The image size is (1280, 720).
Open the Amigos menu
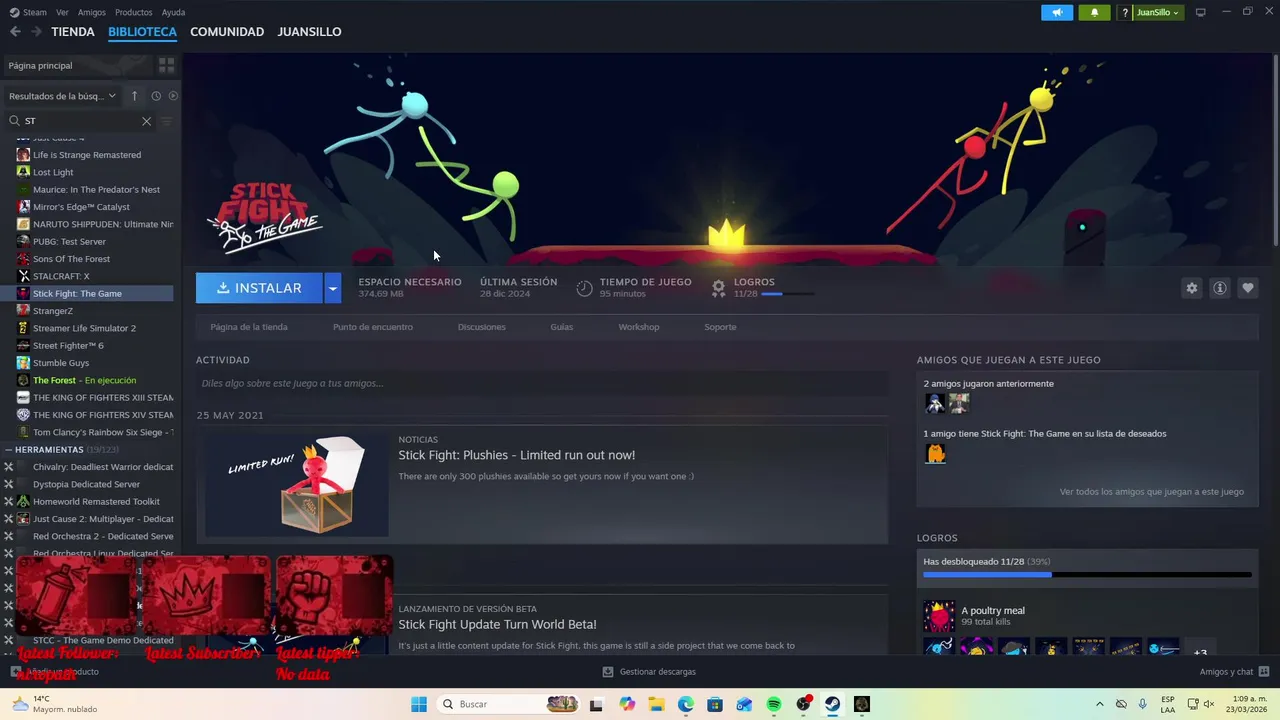tap(92, 12)
